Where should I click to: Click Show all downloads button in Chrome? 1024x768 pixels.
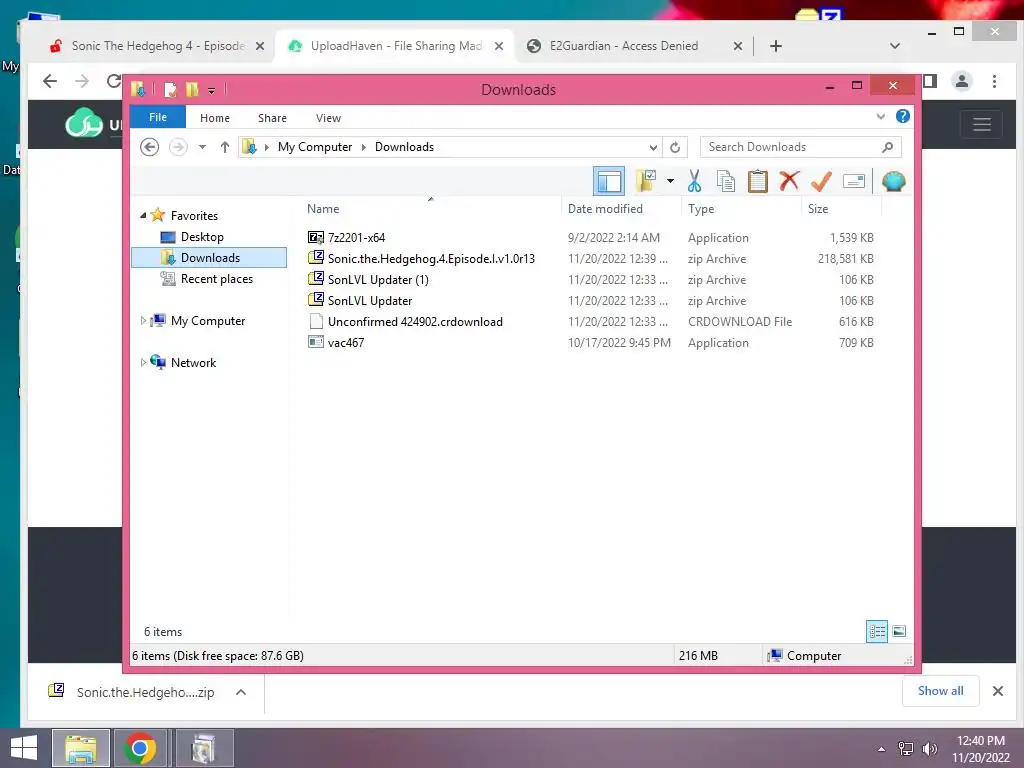click(x=940, y=691)
